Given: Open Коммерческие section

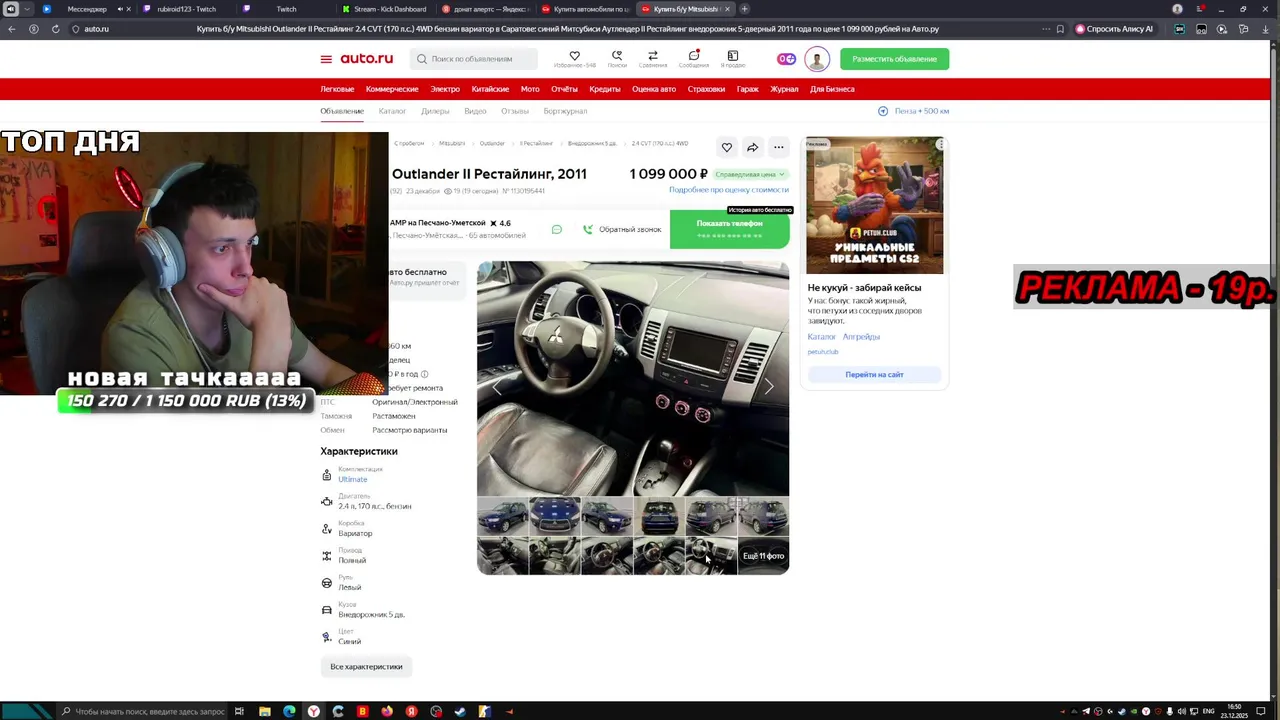Looking at the screenshot, I should click(x=392, y=89).
